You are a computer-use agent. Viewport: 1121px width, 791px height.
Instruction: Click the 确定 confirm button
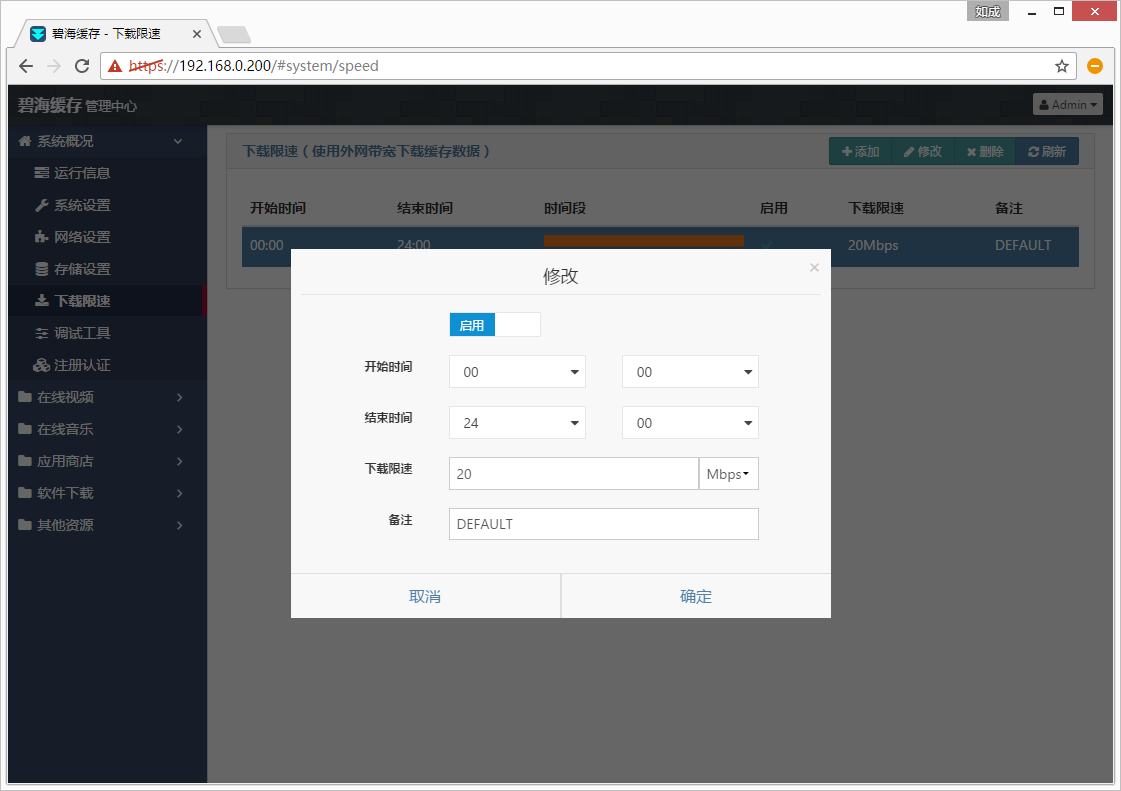coord(696,596)
